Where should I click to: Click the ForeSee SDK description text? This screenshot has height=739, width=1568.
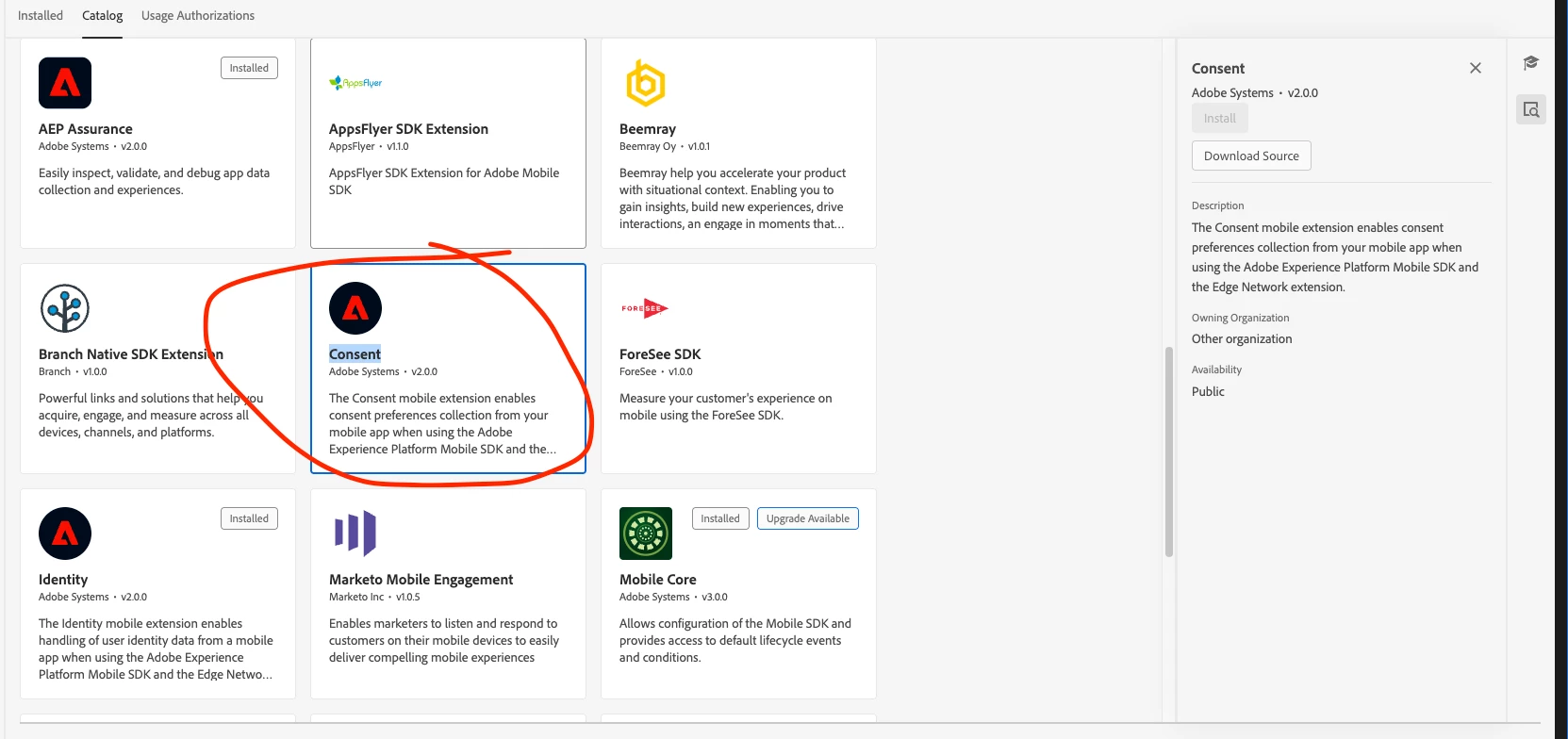(x=725, y=407)
